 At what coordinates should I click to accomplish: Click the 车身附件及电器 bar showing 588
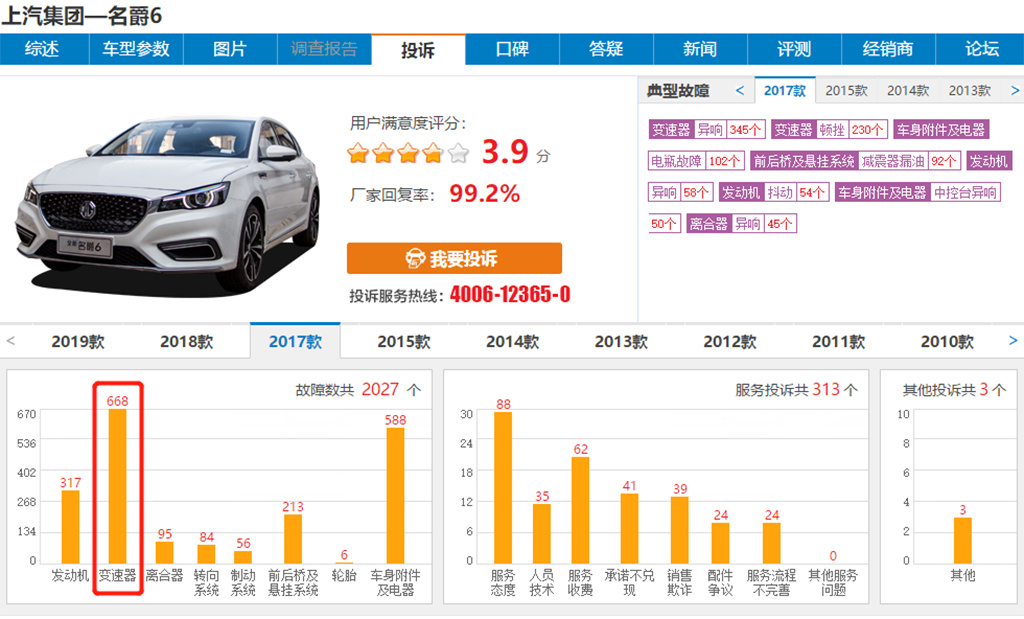tap(395, 496)
